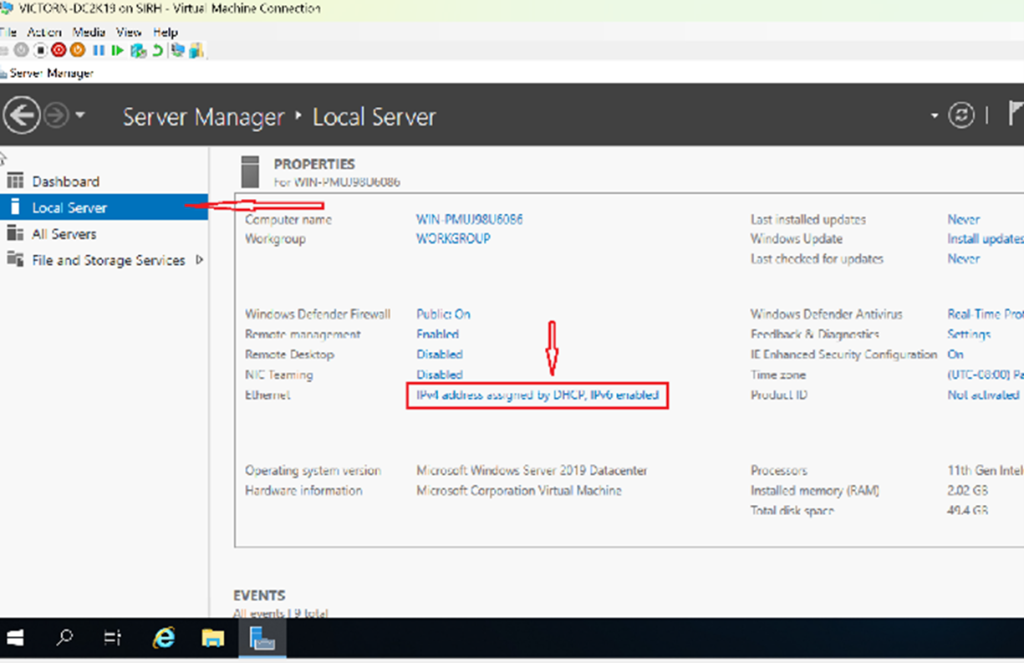Open File Explorer from the taskbar
The image size is (1024, 663).
point(213,638)
